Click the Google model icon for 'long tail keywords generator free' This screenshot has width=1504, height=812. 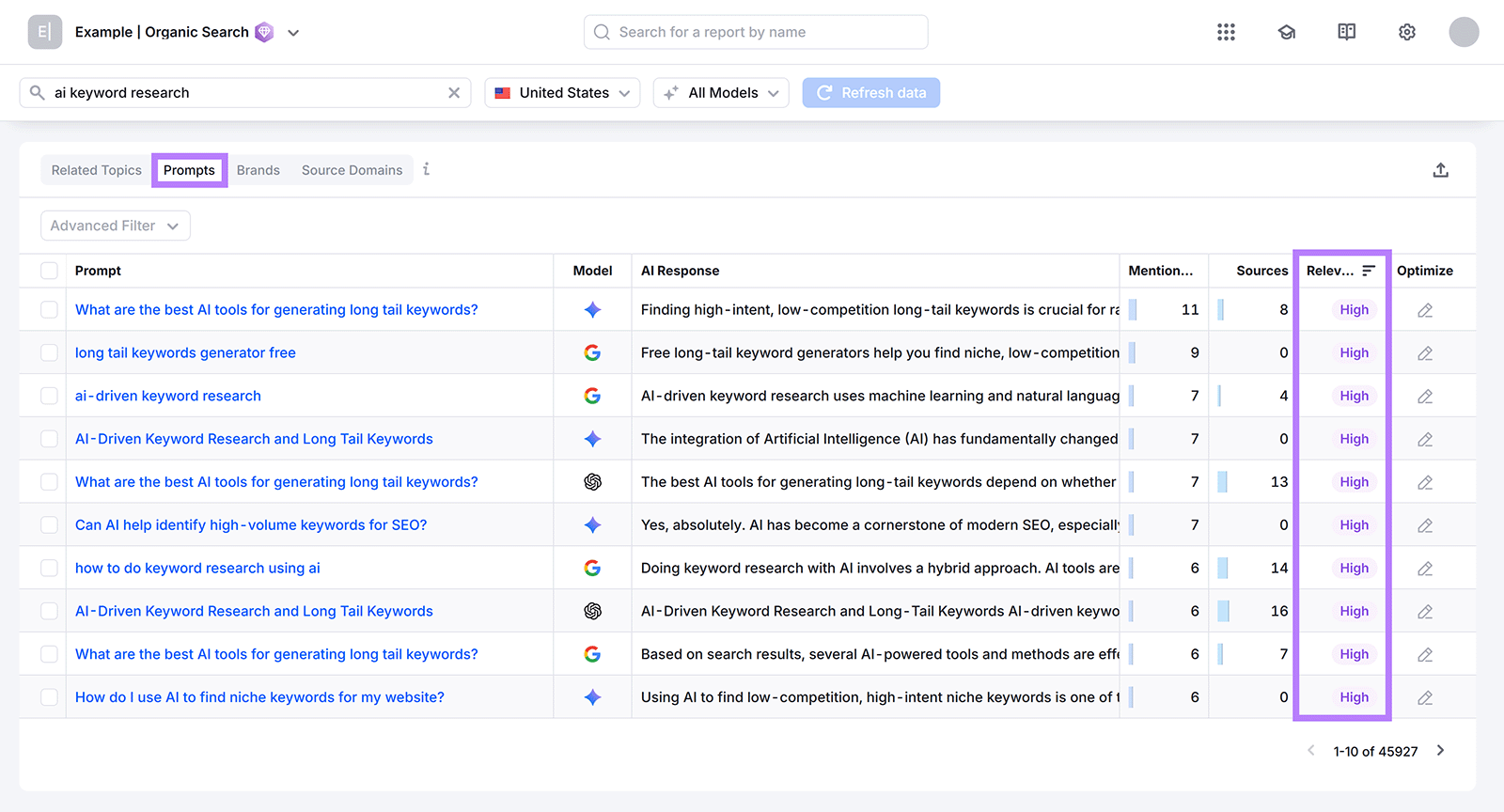point(592,352)
